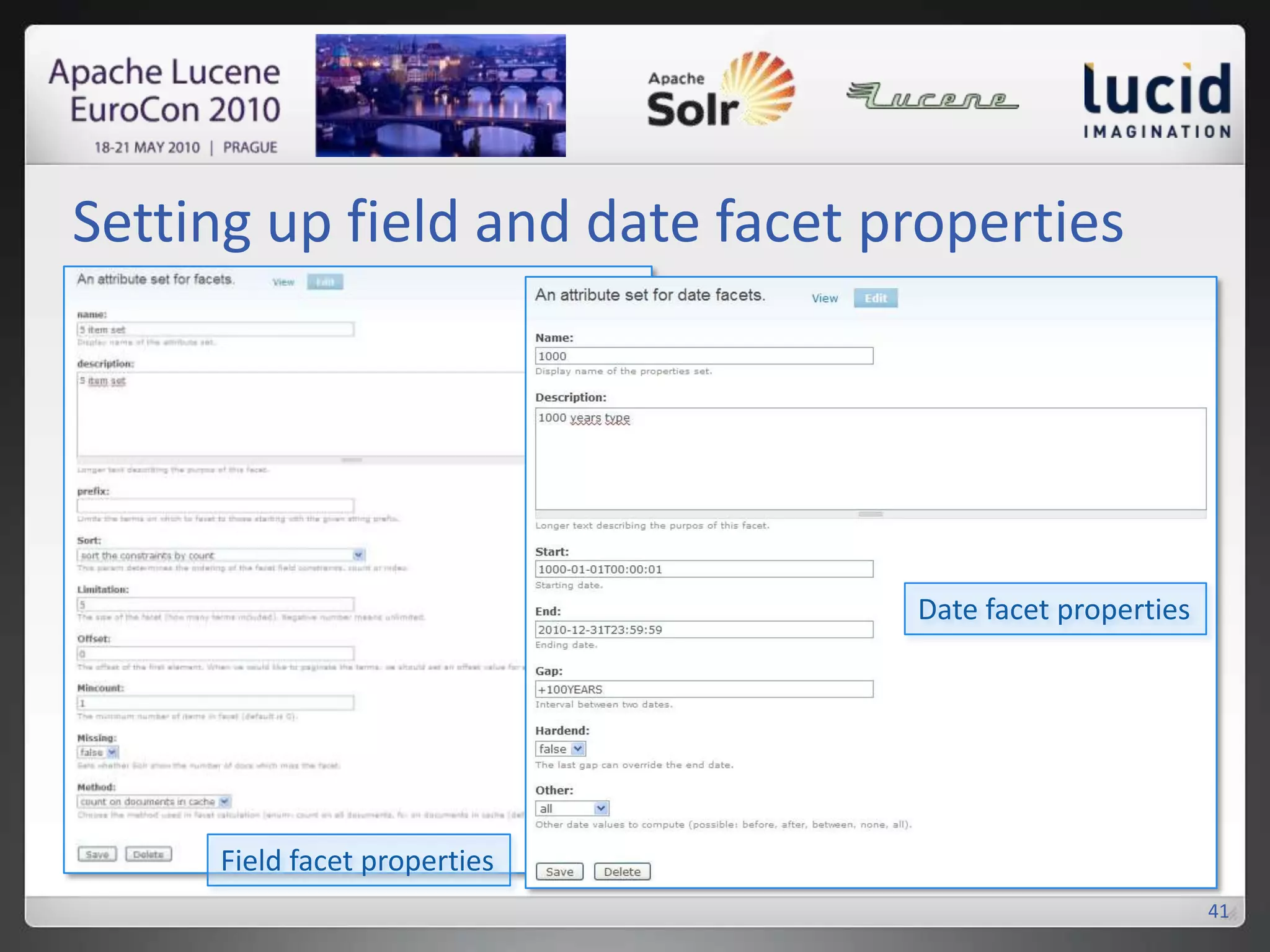Click the Lucene logo
Viewport: 1270px width, 952px height.
932,96
